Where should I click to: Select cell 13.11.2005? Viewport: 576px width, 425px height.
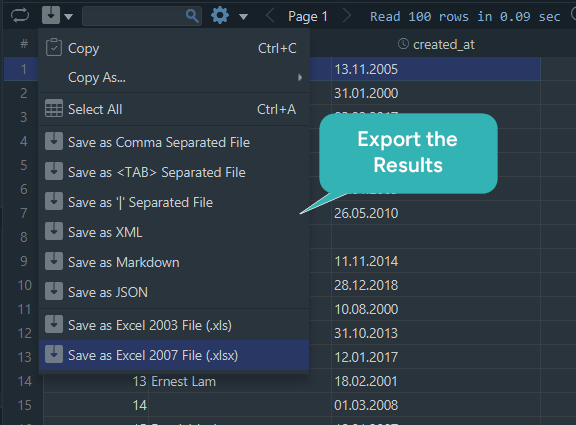tap(436, 69)
